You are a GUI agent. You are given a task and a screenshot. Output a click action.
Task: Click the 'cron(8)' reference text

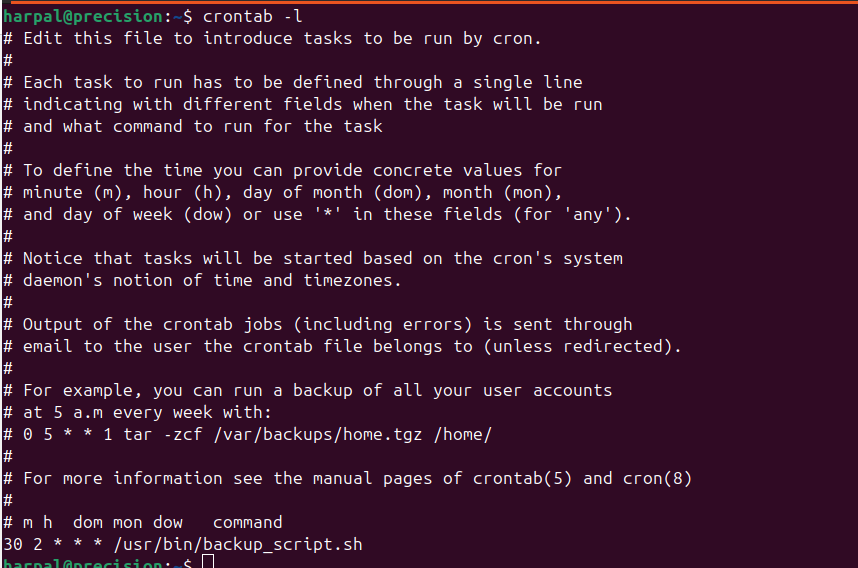click(x=657, y=478)
